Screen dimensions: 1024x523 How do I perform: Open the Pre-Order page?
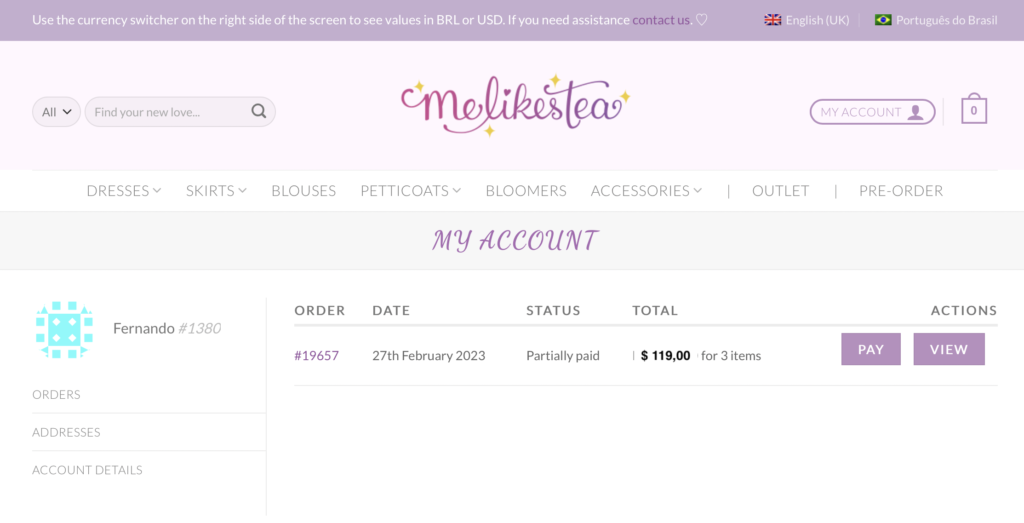901,191
